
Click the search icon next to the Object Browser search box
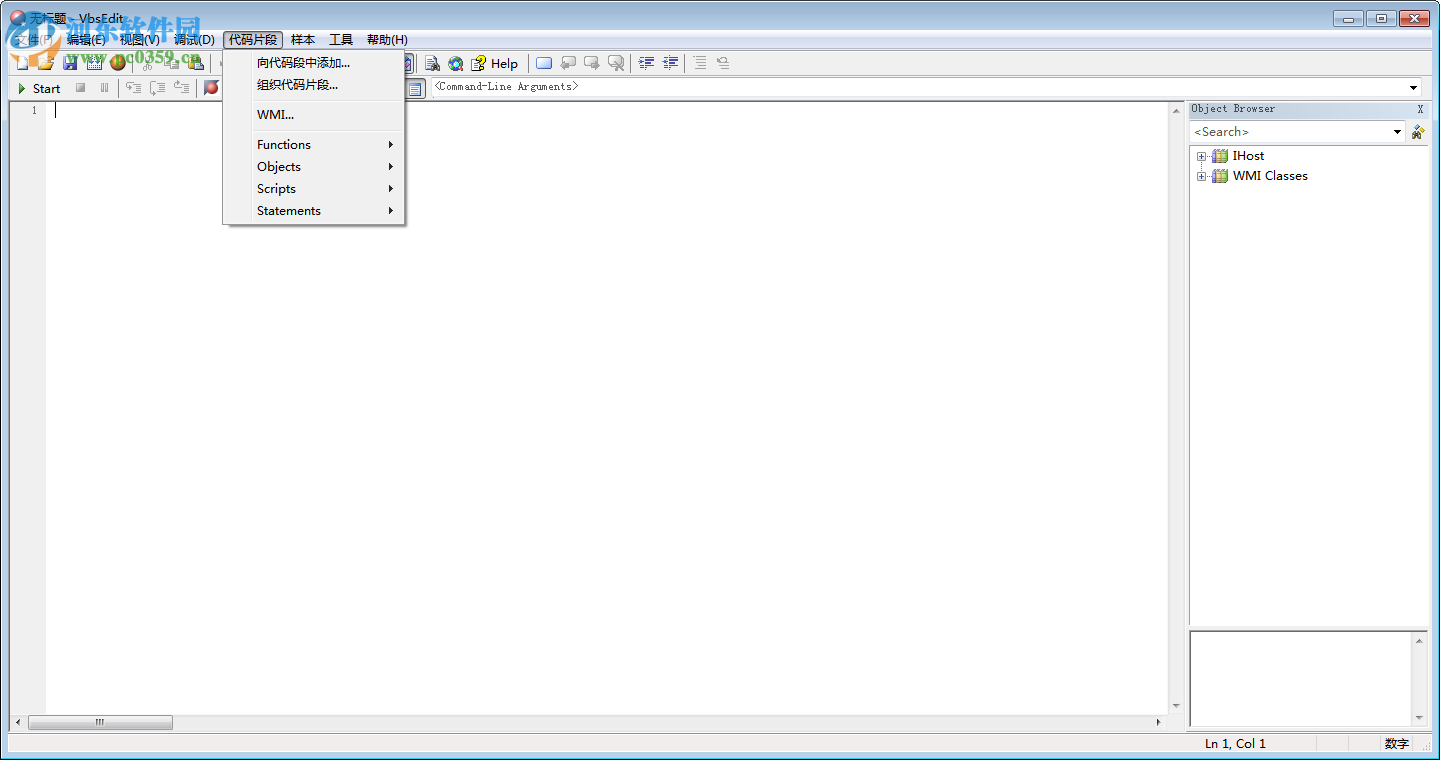pyautogui.click(x=1418, y=132)
